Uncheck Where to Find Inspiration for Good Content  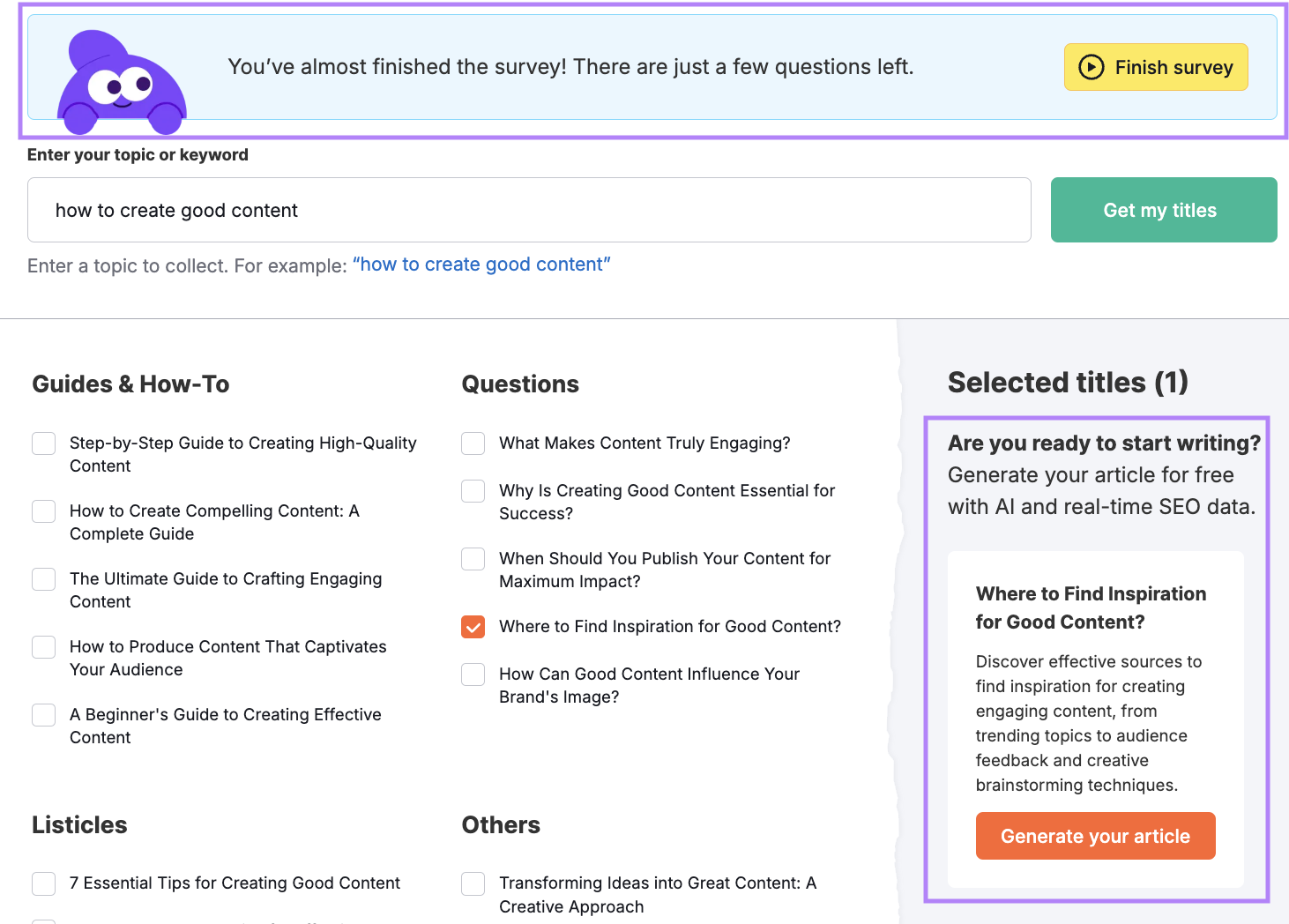[x=473, y=627]
